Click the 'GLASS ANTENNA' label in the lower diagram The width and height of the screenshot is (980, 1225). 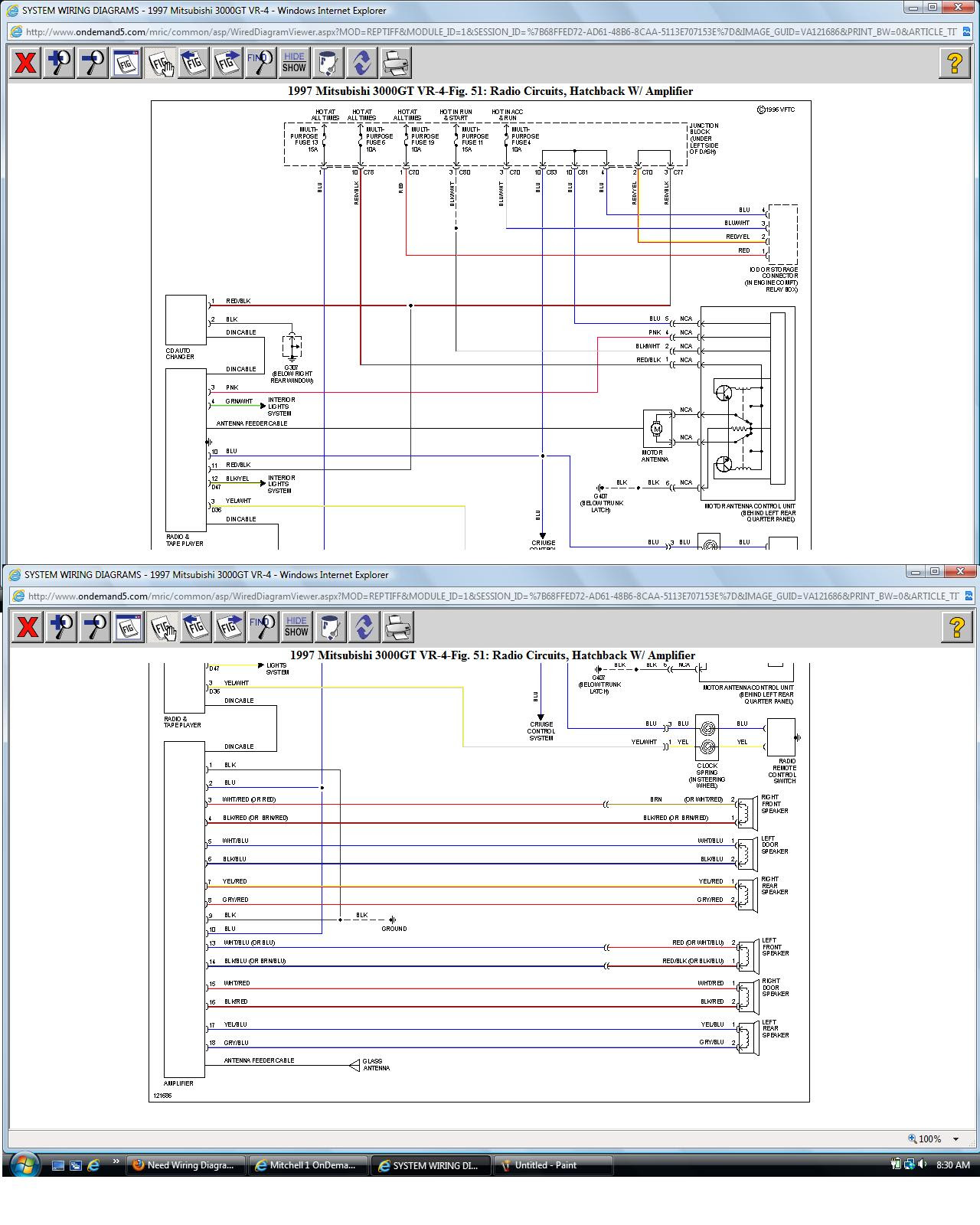[376, 1065]
